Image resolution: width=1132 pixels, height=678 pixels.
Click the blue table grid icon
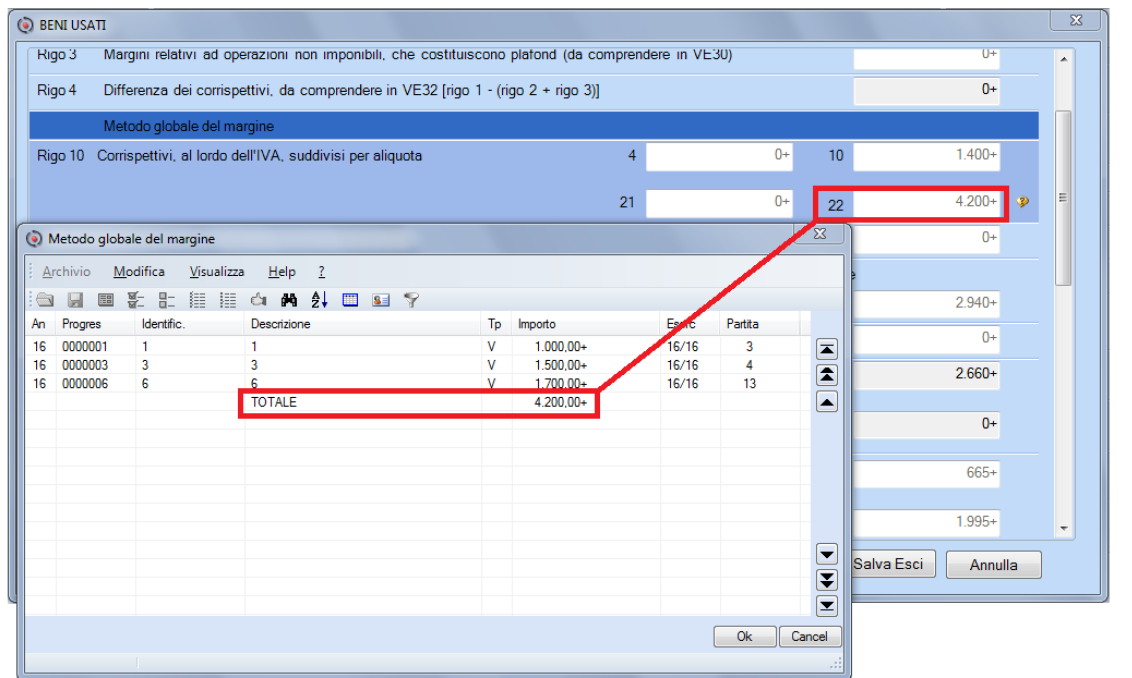[x=350, y=300]
